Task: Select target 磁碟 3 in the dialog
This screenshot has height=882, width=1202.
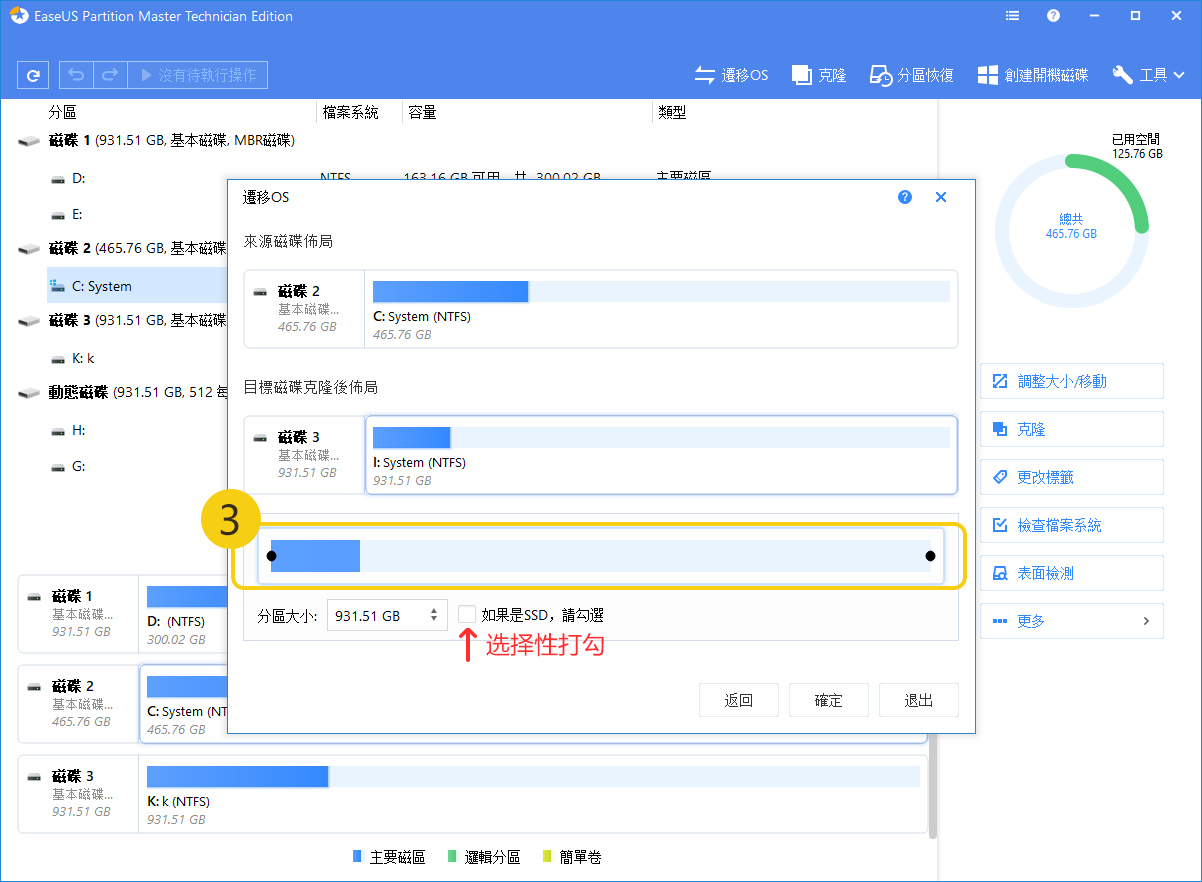Action: 305,454
